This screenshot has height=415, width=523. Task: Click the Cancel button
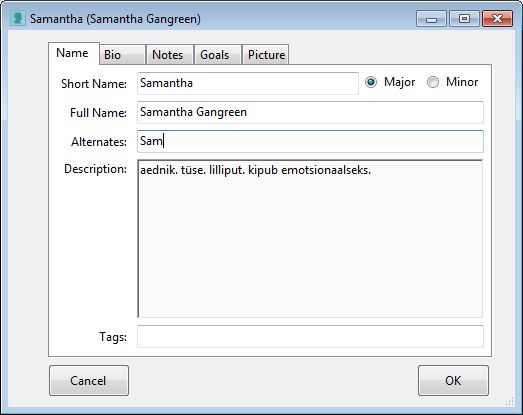89,381
